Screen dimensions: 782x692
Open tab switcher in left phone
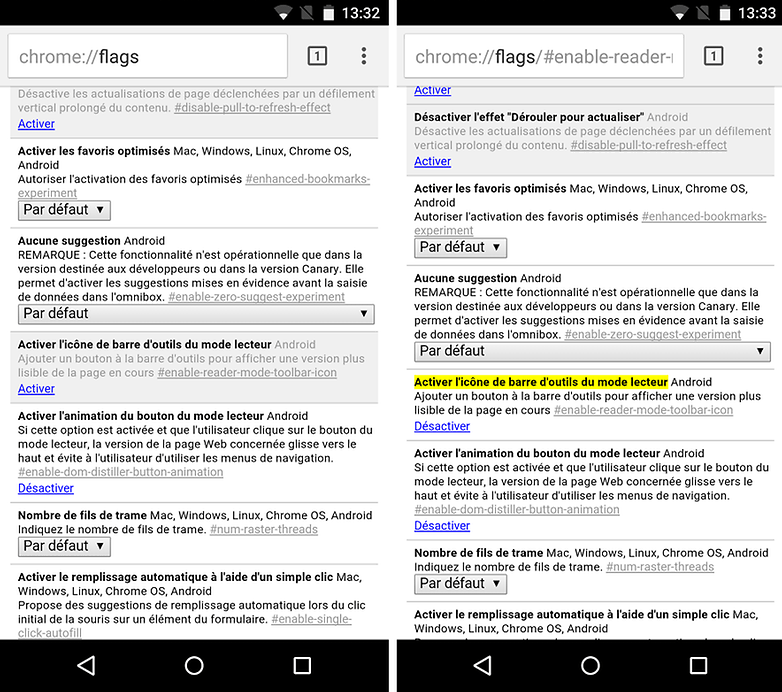click(317, 56)
